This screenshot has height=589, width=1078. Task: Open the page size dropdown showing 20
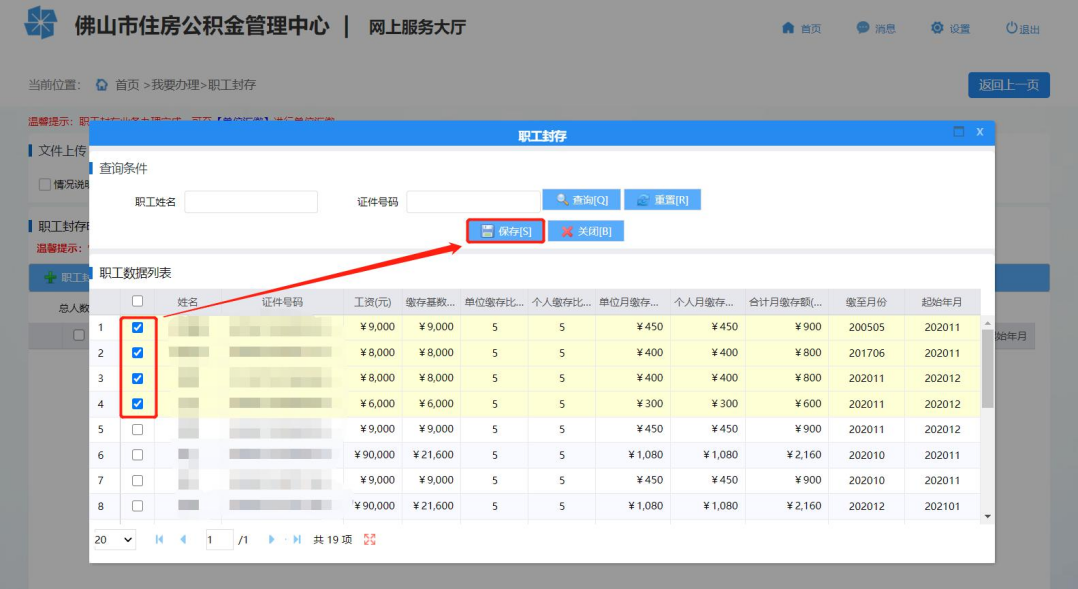tap(114, 540)
